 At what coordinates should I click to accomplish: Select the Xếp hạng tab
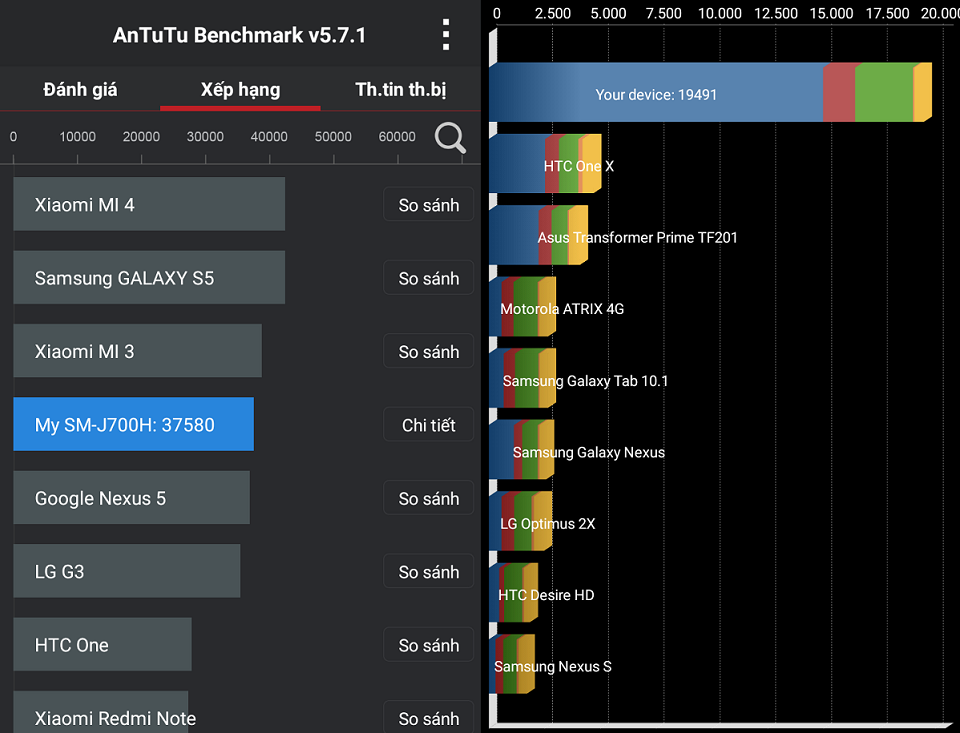[240, 89]
